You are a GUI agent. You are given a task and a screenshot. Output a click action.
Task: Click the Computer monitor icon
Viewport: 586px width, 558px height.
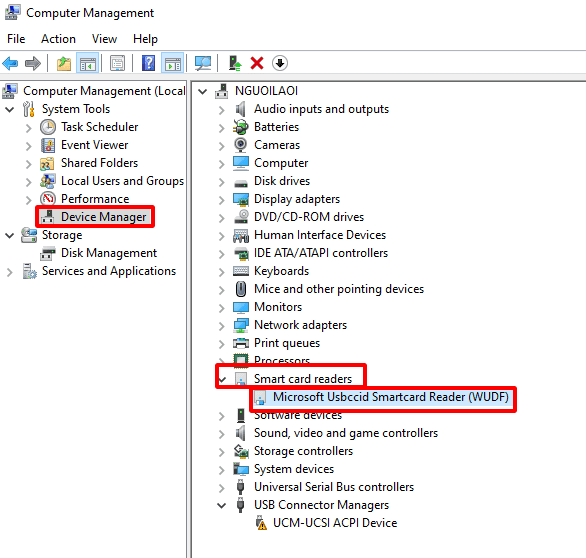click(x=241, y=163)
